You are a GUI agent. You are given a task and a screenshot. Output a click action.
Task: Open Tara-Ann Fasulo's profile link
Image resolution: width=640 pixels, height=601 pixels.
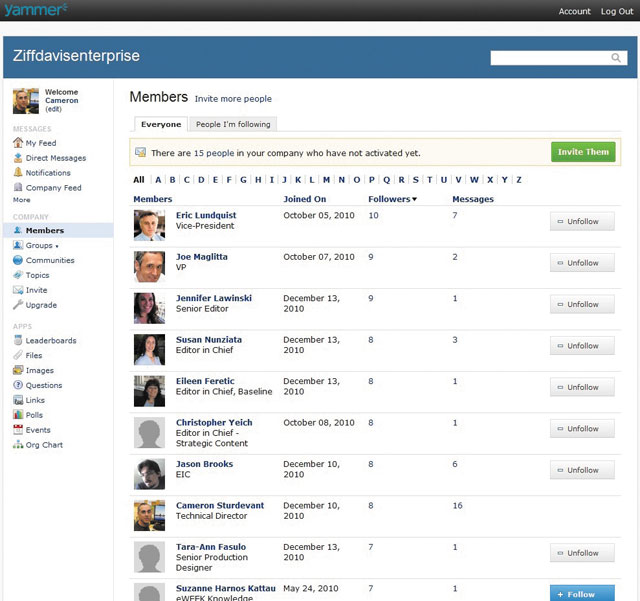pyautogui.click(x=211, y=547)
